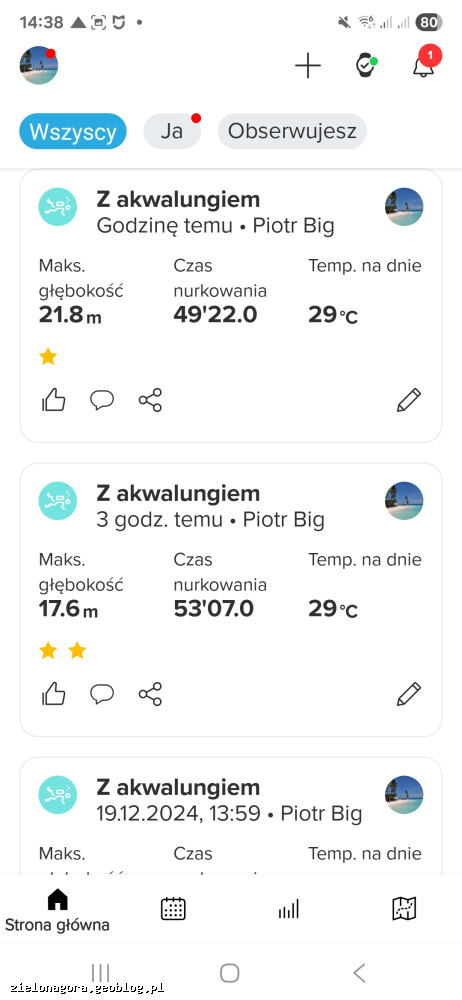Share the 17.6 m dive activity

click(151, 694)
